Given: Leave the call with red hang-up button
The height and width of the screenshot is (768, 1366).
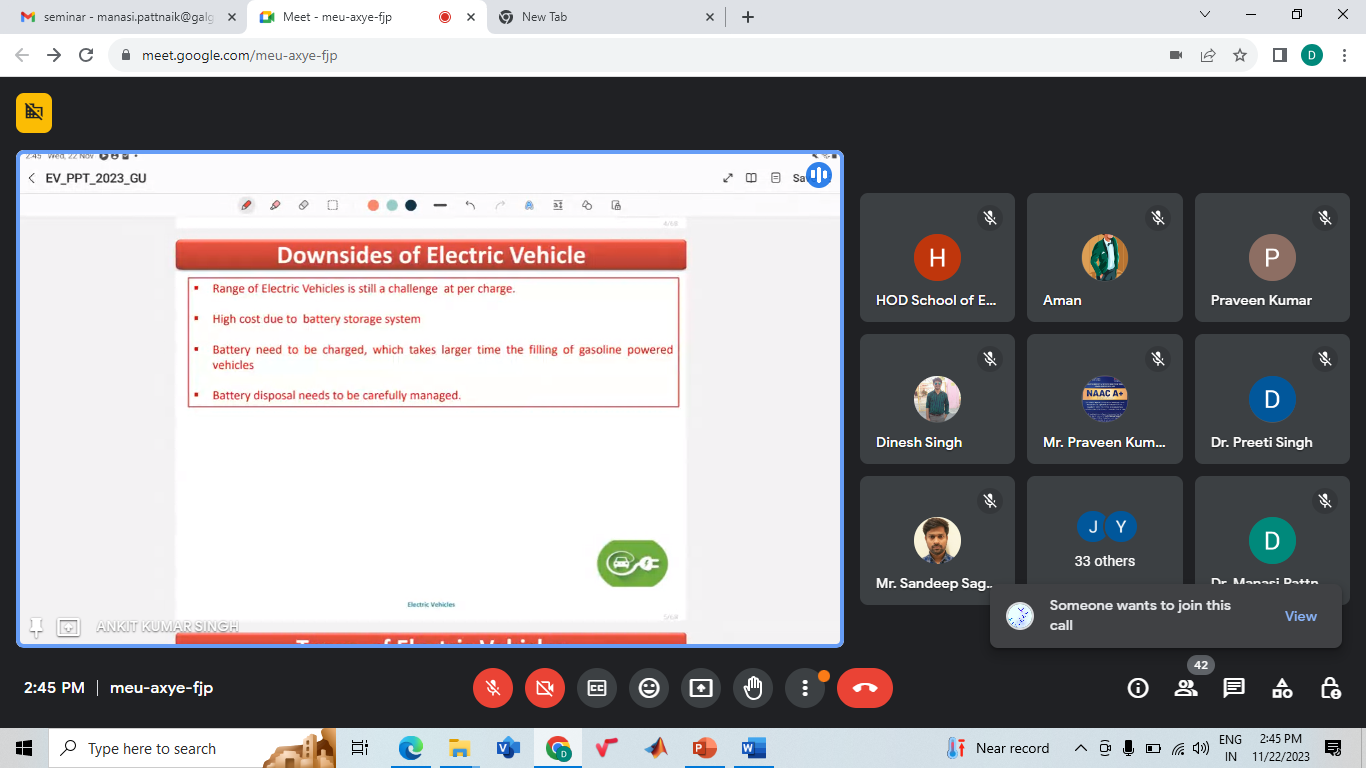Looking at the screenshot, I should click(x=864, y=688).
